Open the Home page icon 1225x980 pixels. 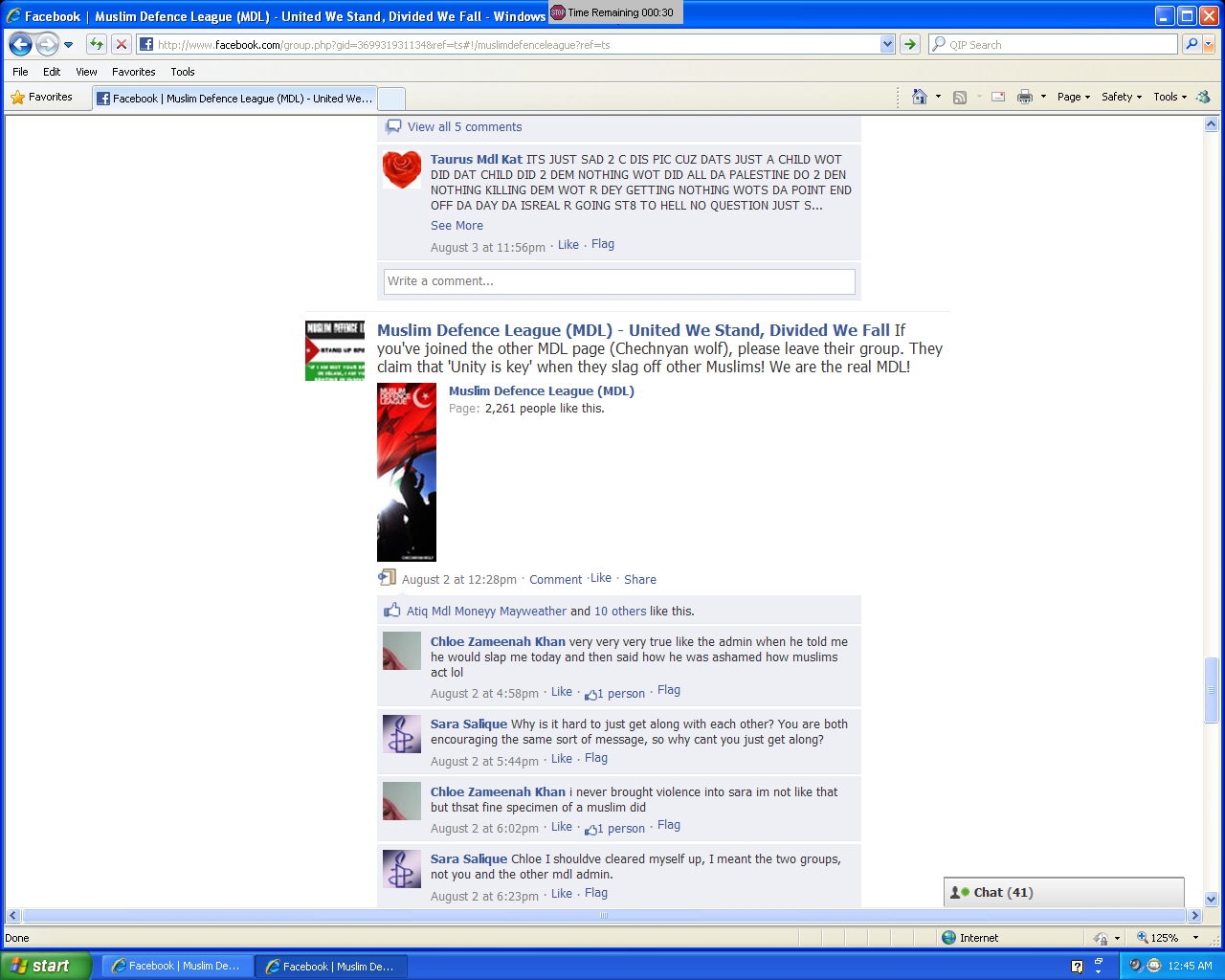920,97
